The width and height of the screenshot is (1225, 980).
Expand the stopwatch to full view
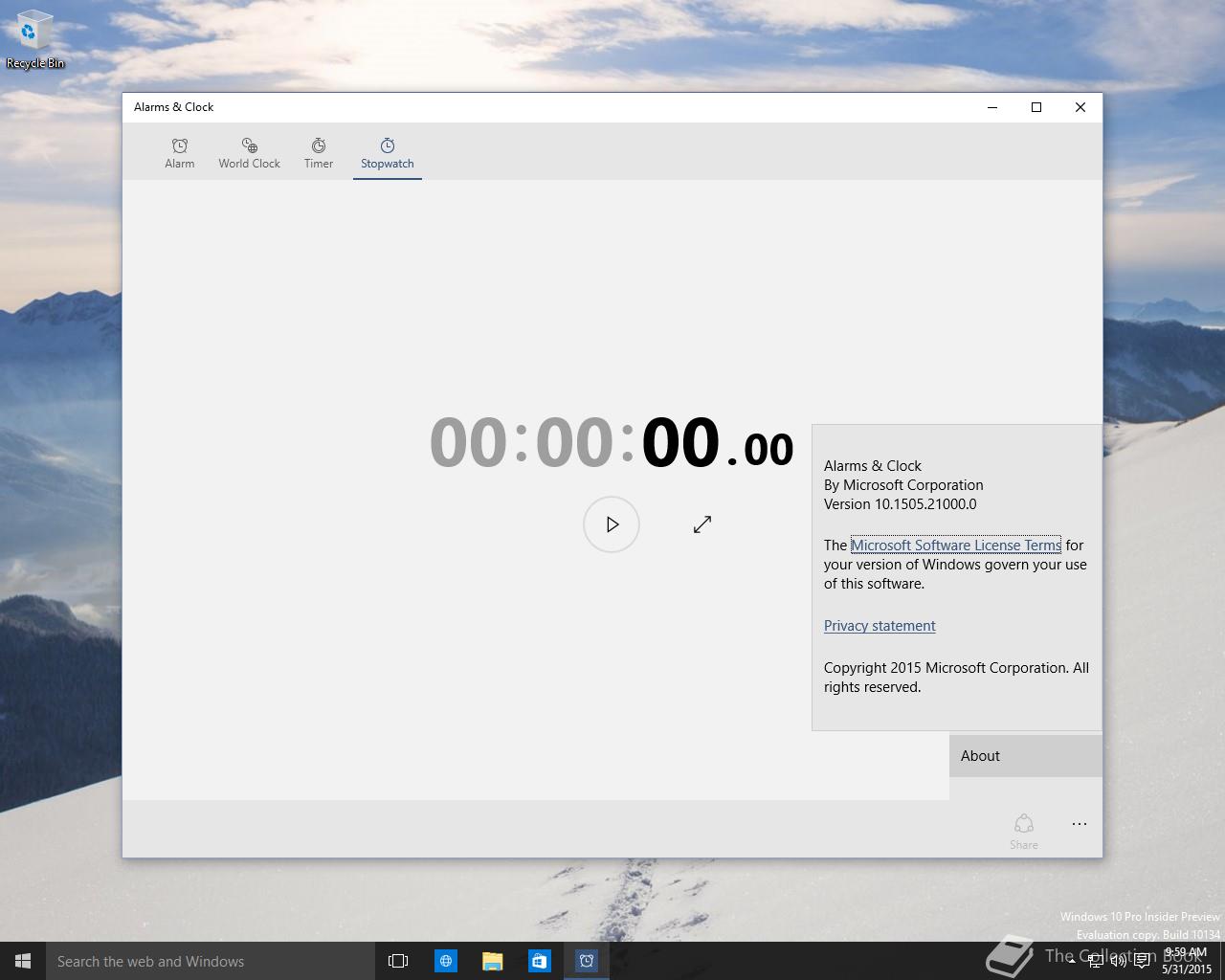coord(702,524)
